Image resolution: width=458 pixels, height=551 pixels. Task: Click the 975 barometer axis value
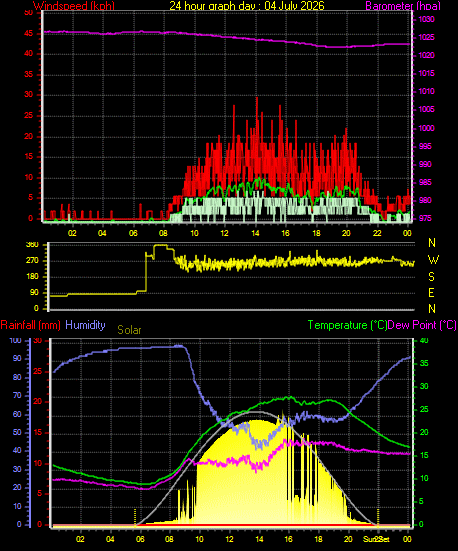[x=425, y=219]
